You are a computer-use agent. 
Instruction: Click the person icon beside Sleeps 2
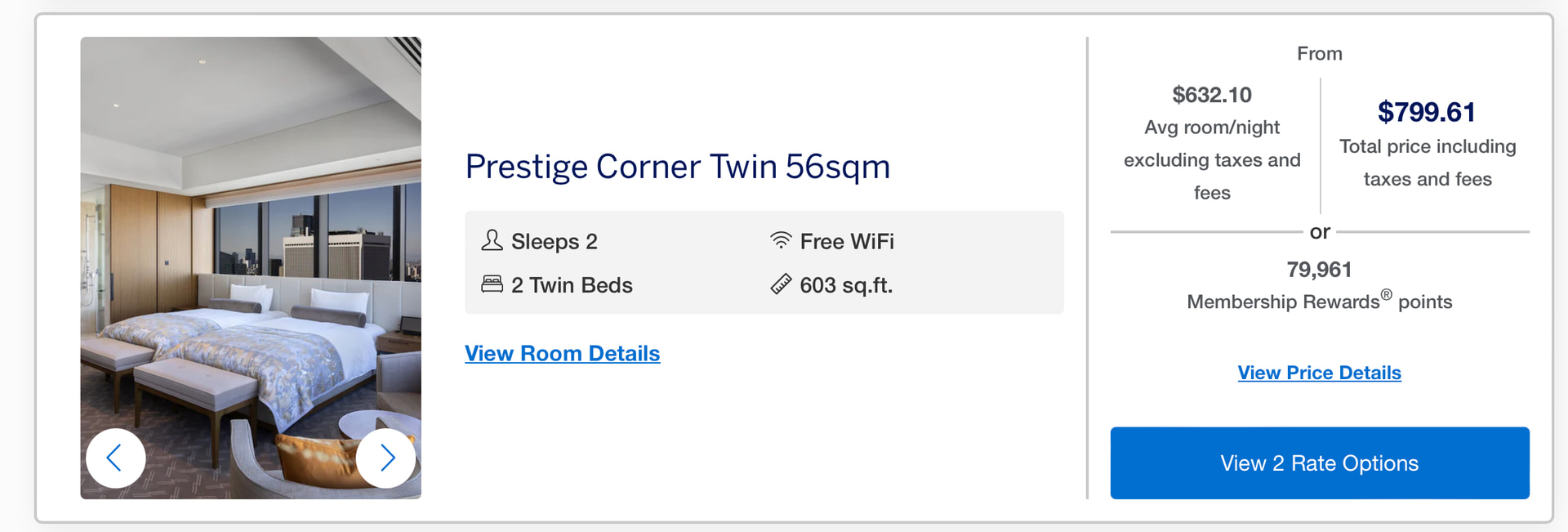pyautogui.click(x=492, y=240)
